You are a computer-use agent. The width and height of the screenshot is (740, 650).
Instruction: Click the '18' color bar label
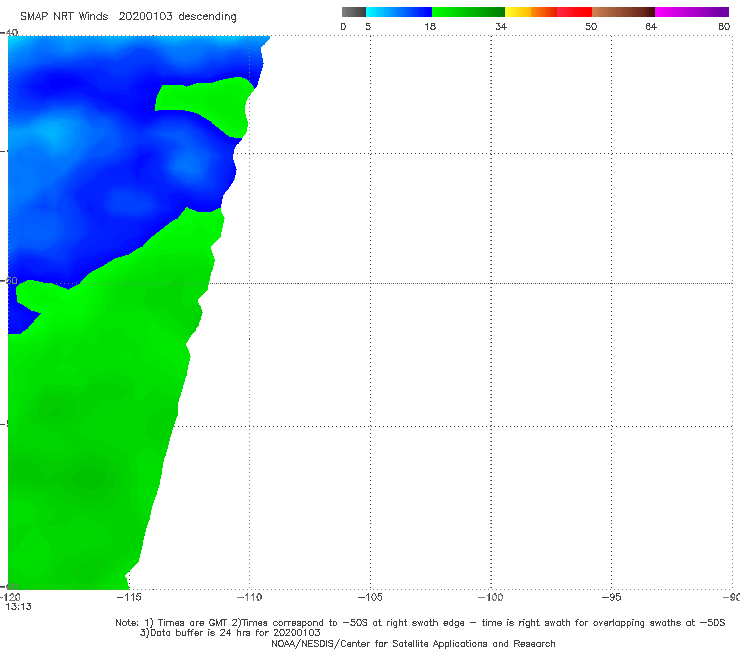tap(430, 26)
